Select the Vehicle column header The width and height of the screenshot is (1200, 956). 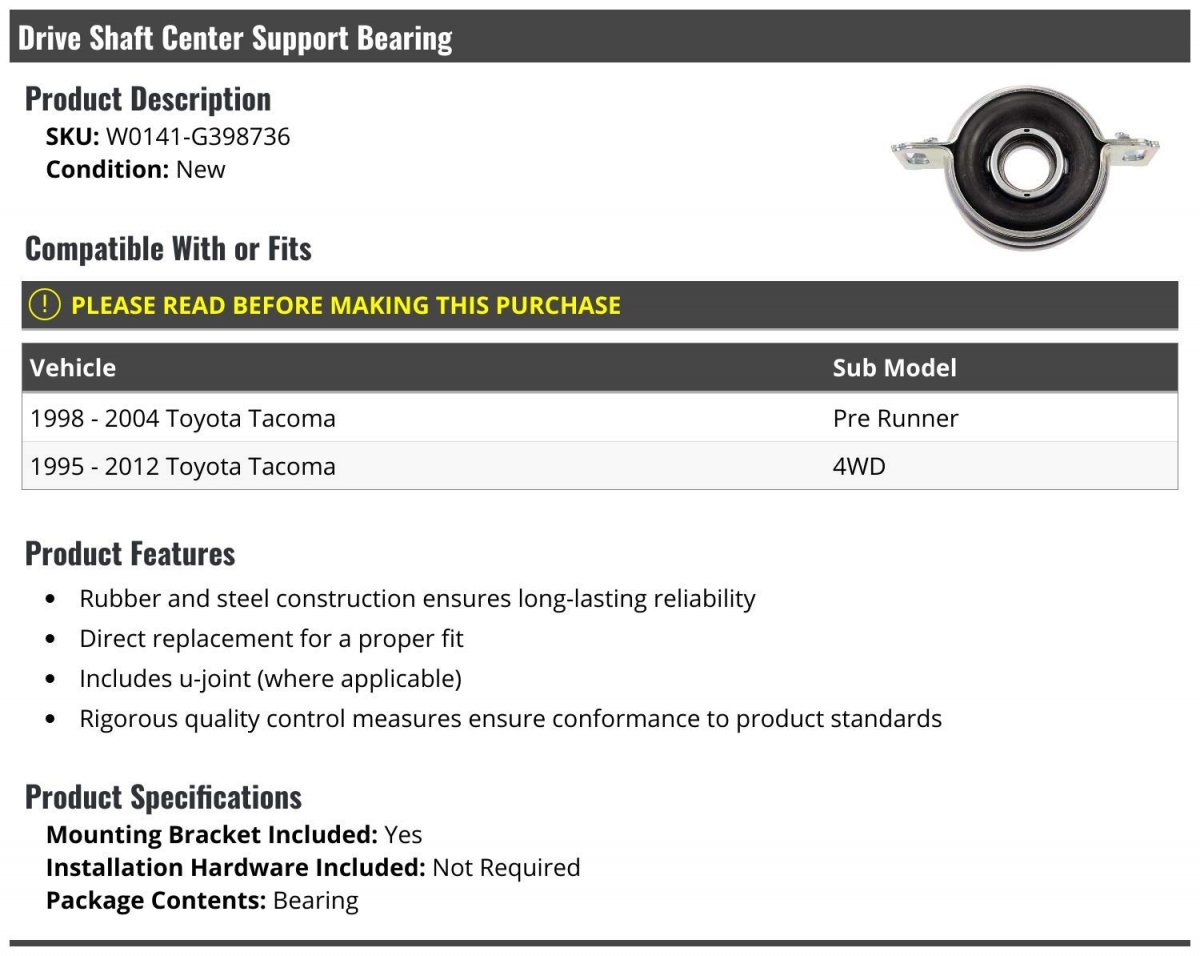pos(73,368)
